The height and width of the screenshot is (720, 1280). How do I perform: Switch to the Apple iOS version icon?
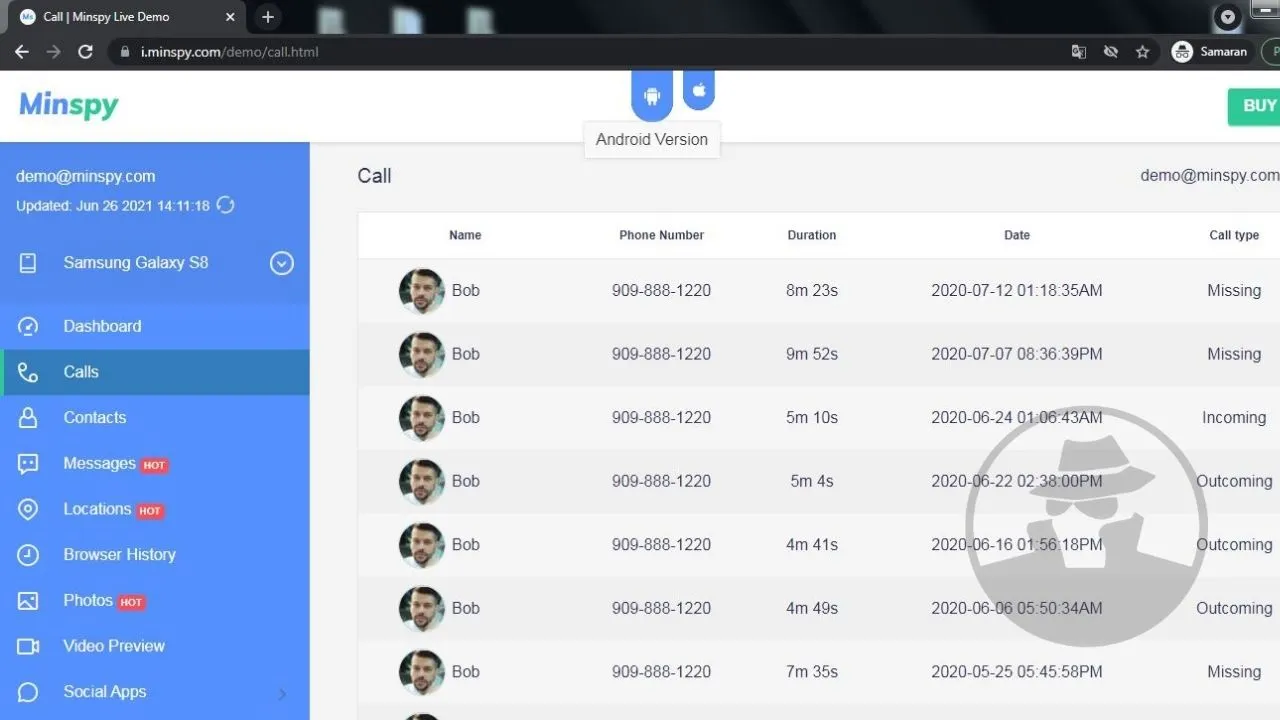point(699,90)
